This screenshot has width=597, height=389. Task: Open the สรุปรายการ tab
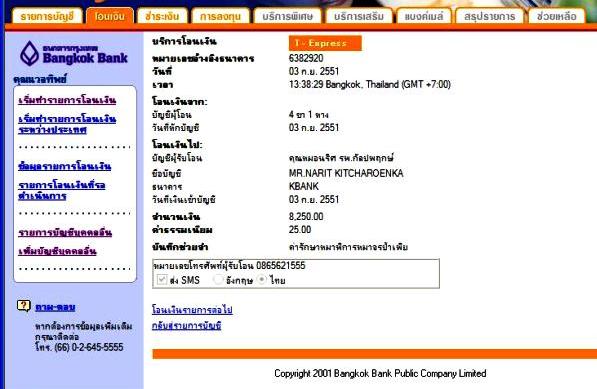tap(490, 16)
